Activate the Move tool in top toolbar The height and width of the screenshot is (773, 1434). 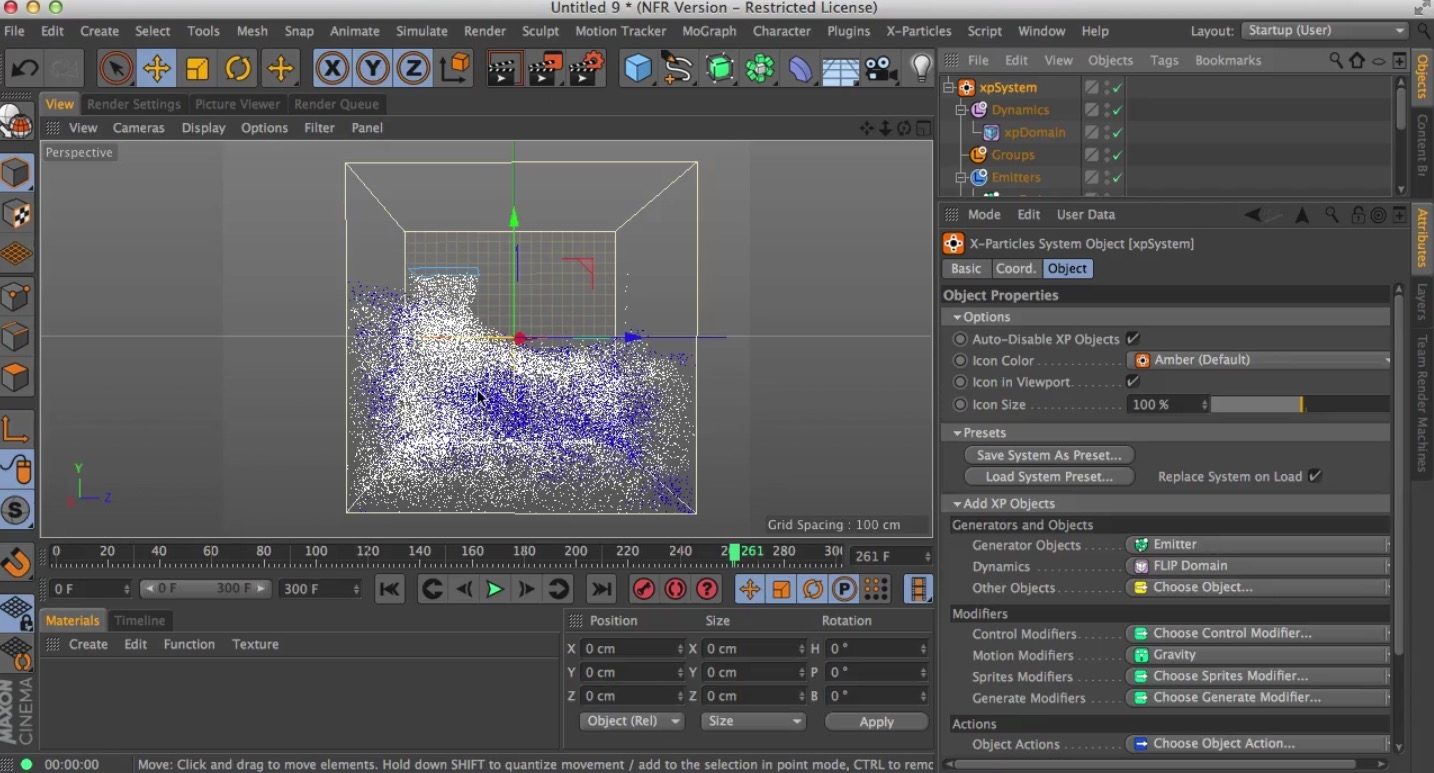[156, 68]
